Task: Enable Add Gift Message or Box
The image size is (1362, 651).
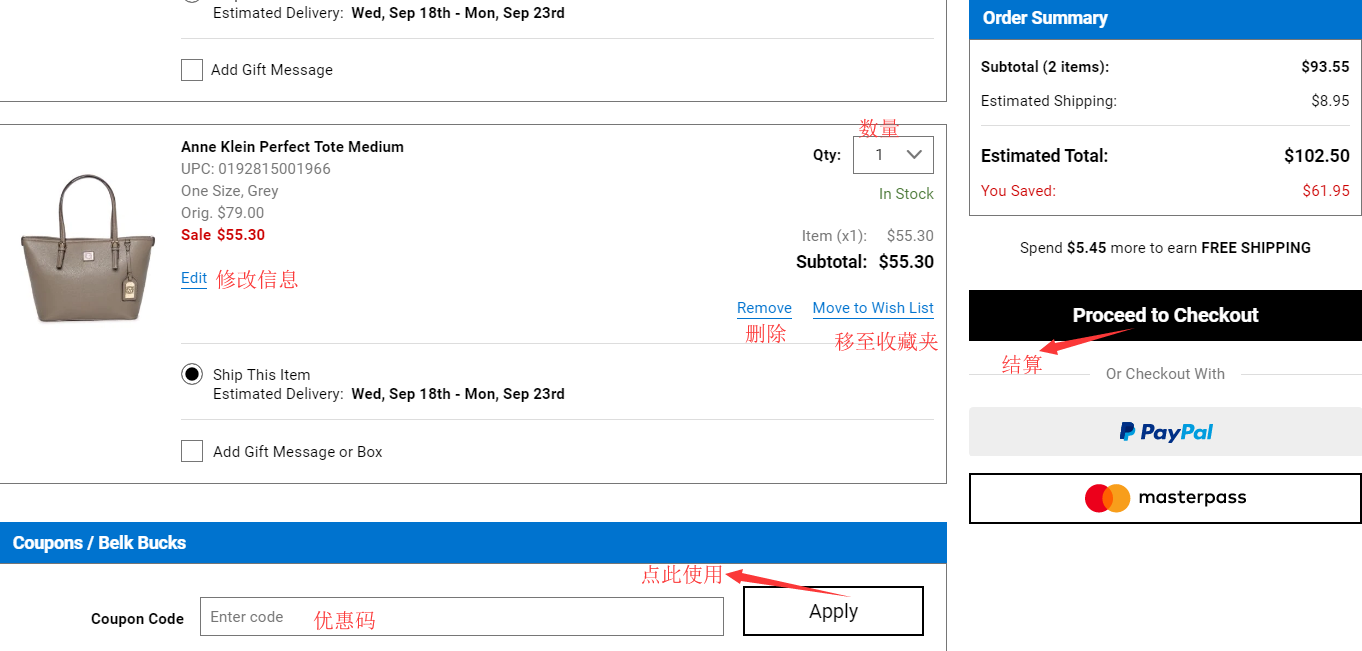Action: click(x=192, y=452)
